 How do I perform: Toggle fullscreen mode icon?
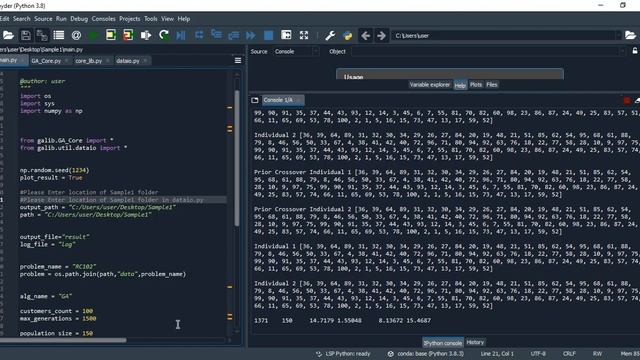pyautogui.click(x=304, y=36)
